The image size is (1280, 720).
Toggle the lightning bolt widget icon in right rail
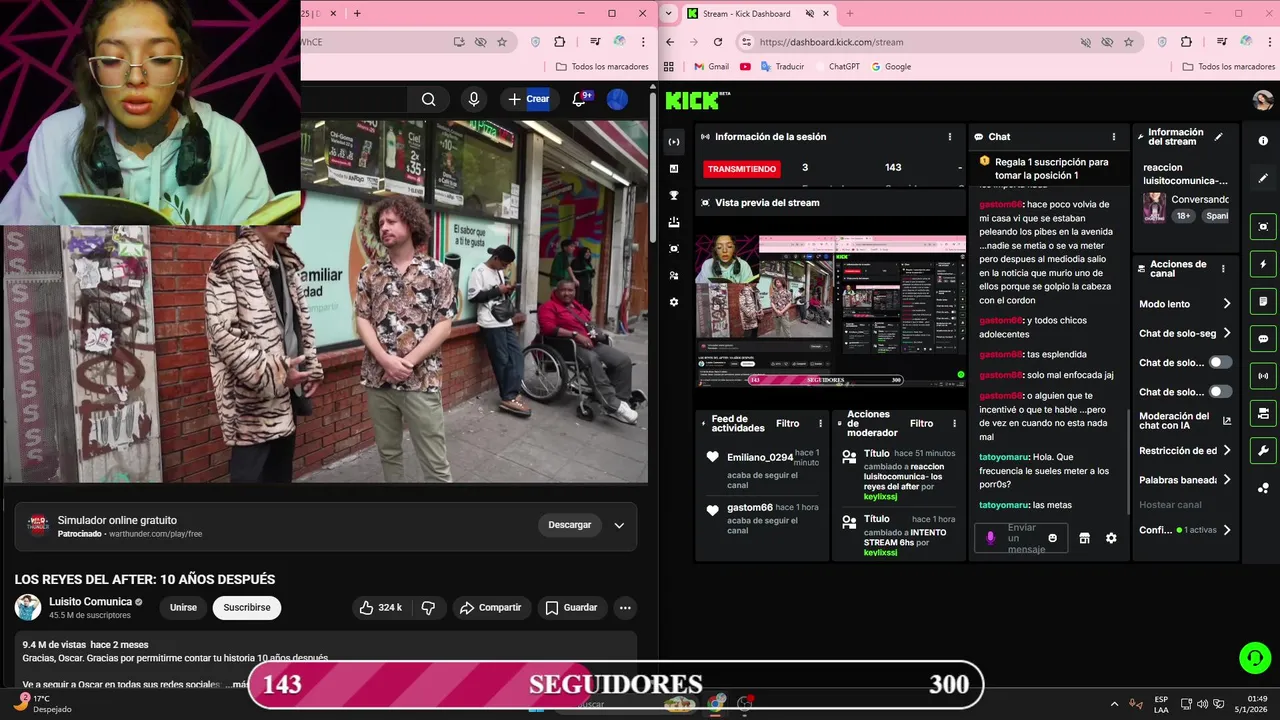1263,265
